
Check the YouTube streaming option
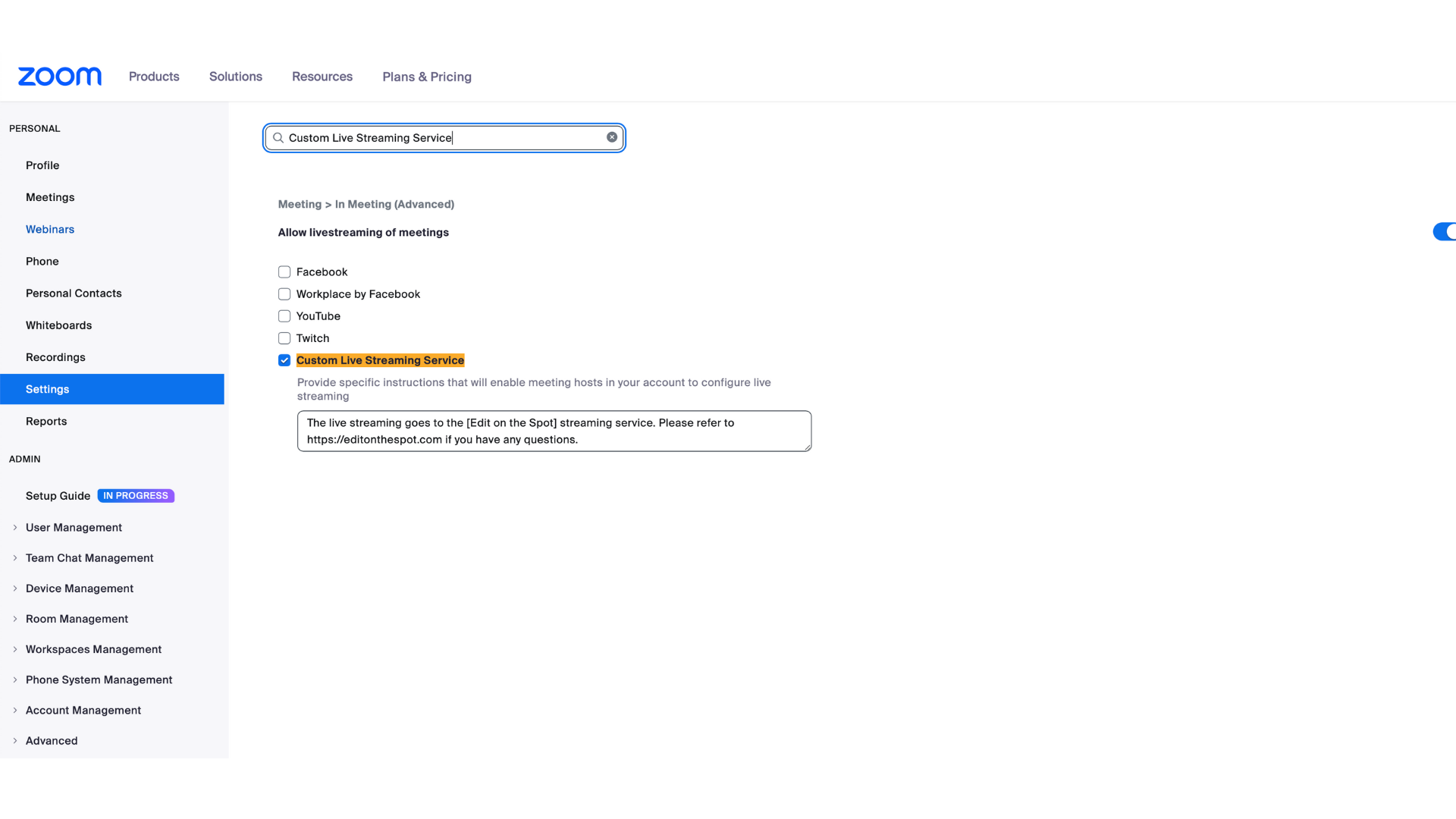284,316
